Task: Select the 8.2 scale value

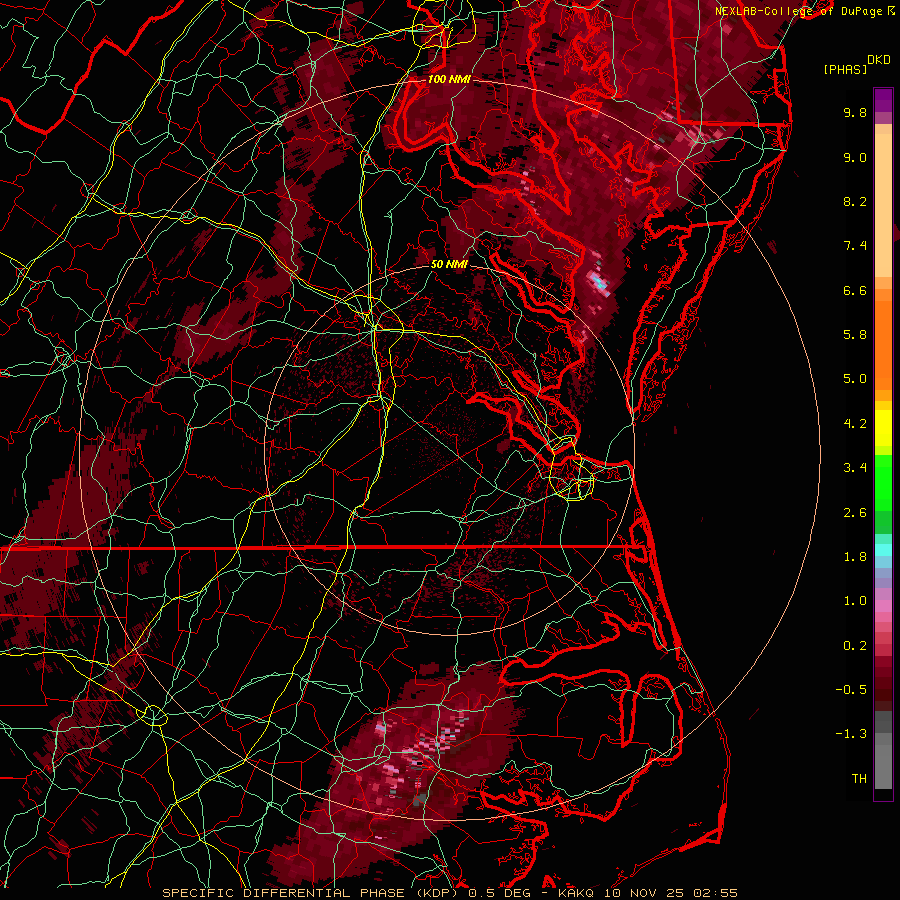Action: point(855,201)
